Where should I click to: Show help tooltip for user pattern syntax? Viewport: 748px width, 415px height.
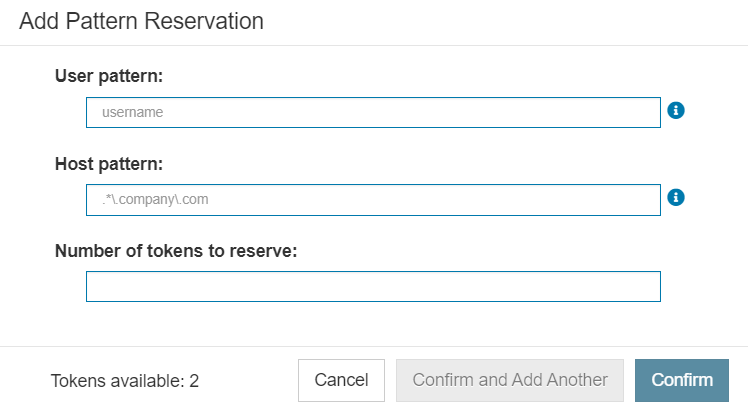point(675,111)
